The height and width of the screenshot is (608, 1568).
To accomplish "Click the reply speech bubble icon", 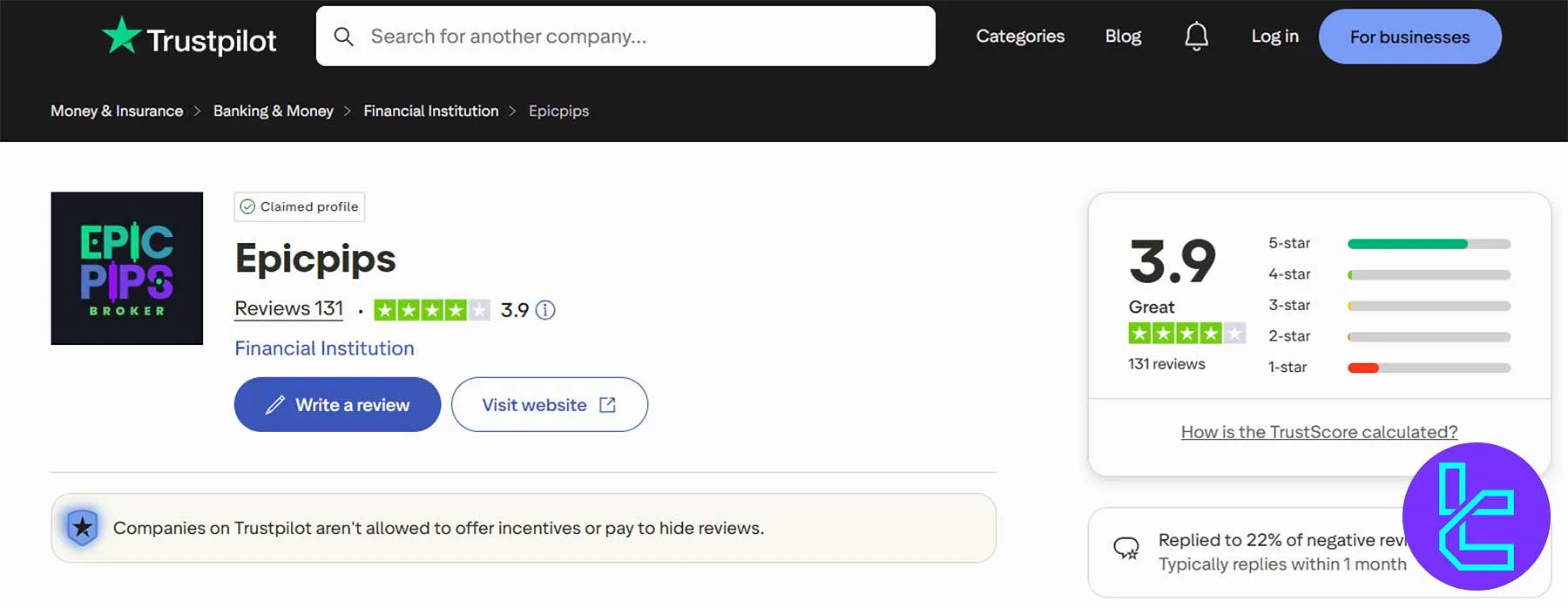I will (x=1126, y=548).
